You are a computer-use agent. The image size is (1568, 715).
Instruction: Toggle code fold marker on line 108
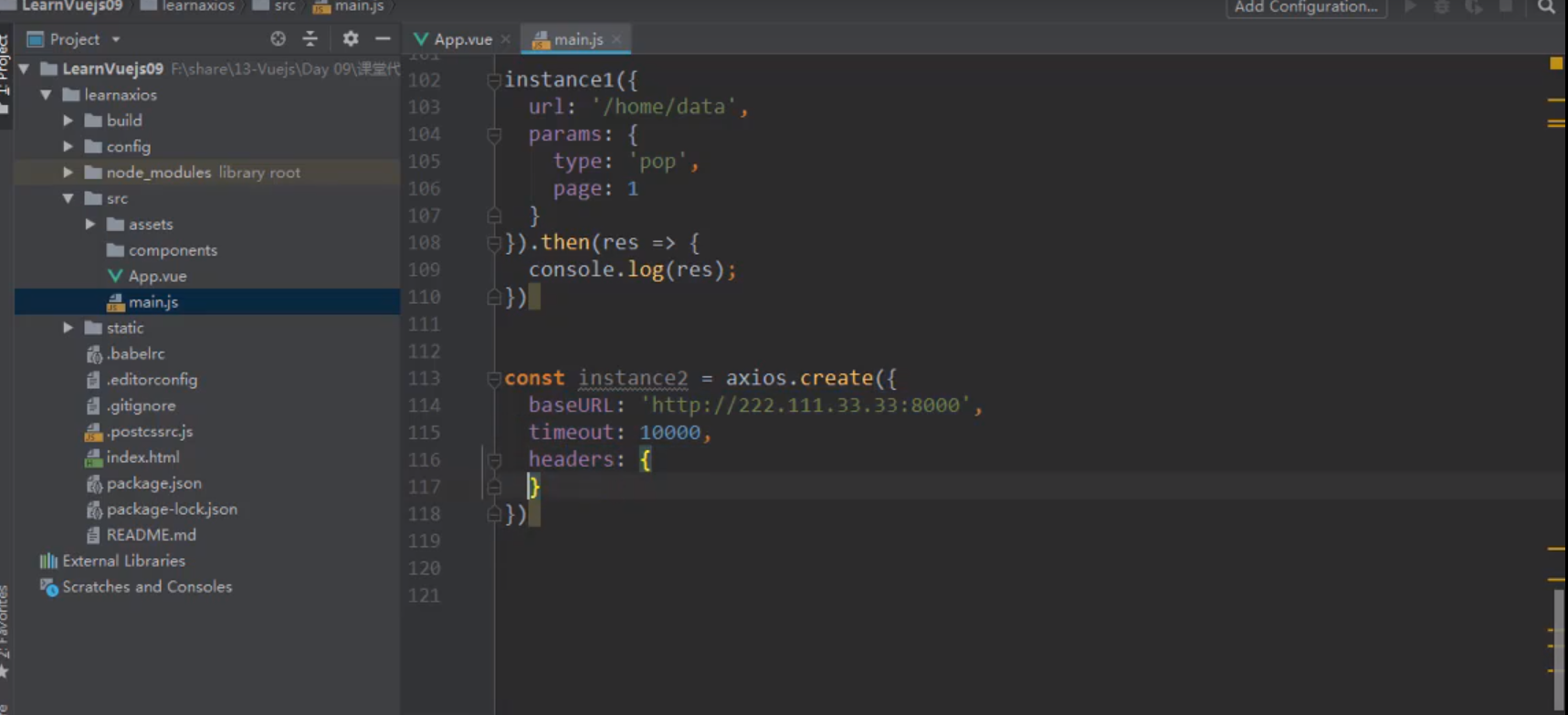pyautogui.click(x=494, y=243)
